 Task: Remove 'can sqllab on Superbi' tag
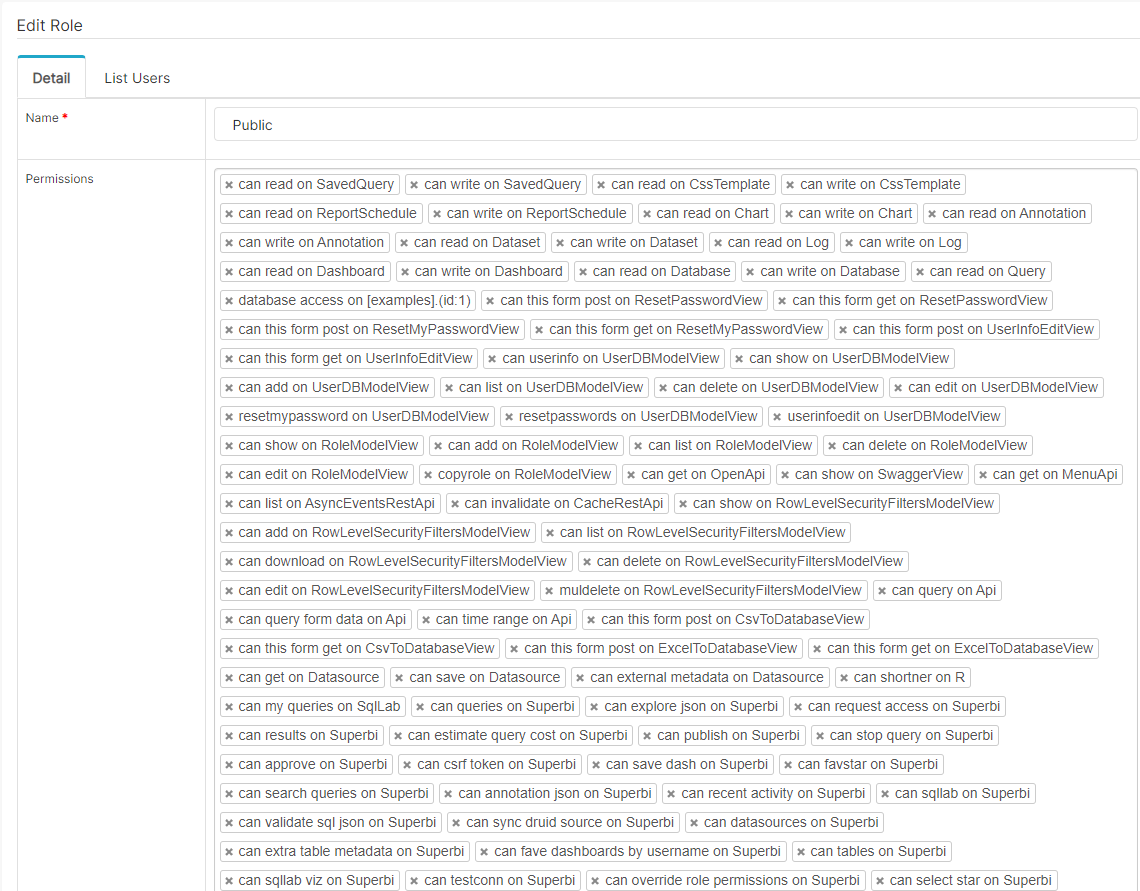pos(886,795)
